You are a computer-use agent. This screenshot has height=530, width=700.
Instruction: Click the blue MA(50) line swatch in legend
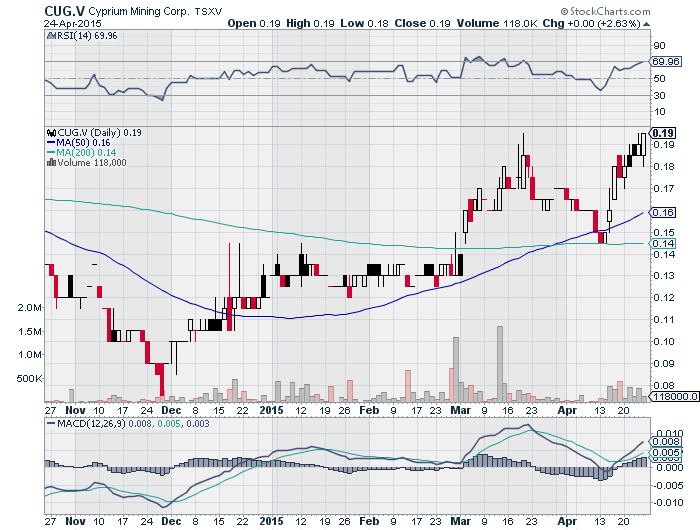tap(51, 143)
